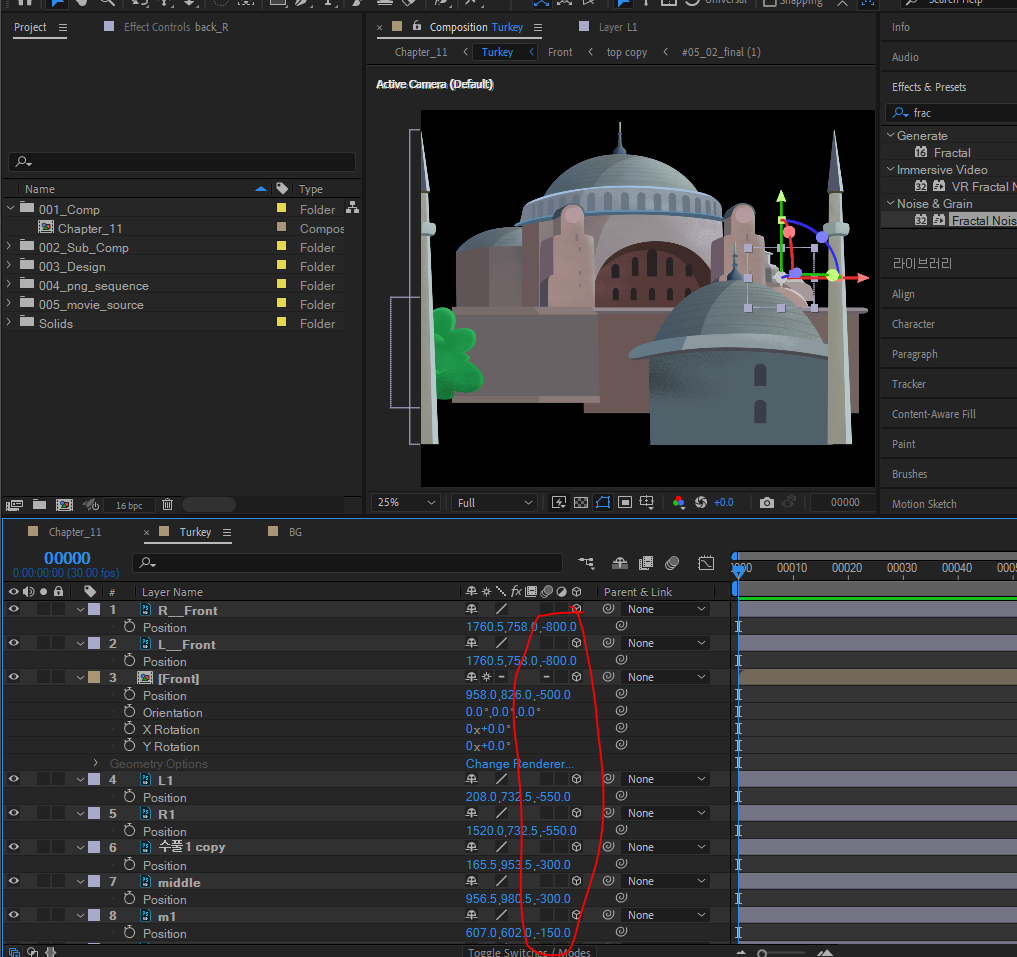Click Orientation stopwatch of Front layer
The width and height of the screenshot is (1017, 957).
pos(130,711)
